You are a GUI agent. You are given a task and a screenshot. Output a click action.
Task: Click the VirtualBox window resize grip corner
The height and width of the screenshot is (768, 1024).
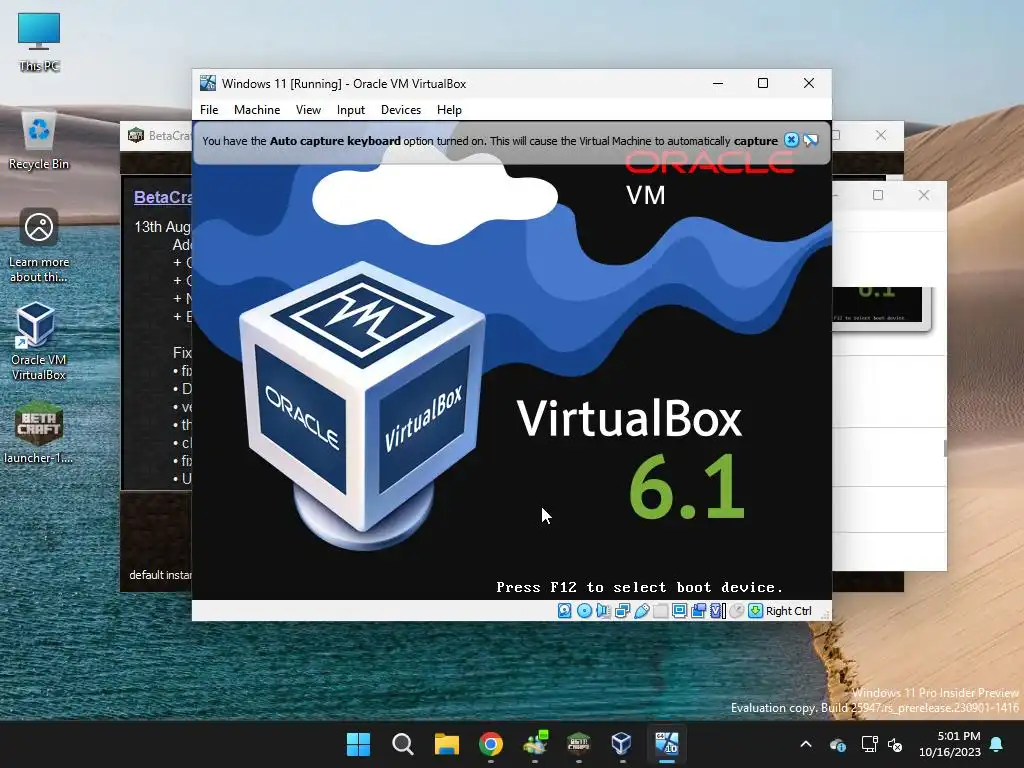click(x=825, y=615)
